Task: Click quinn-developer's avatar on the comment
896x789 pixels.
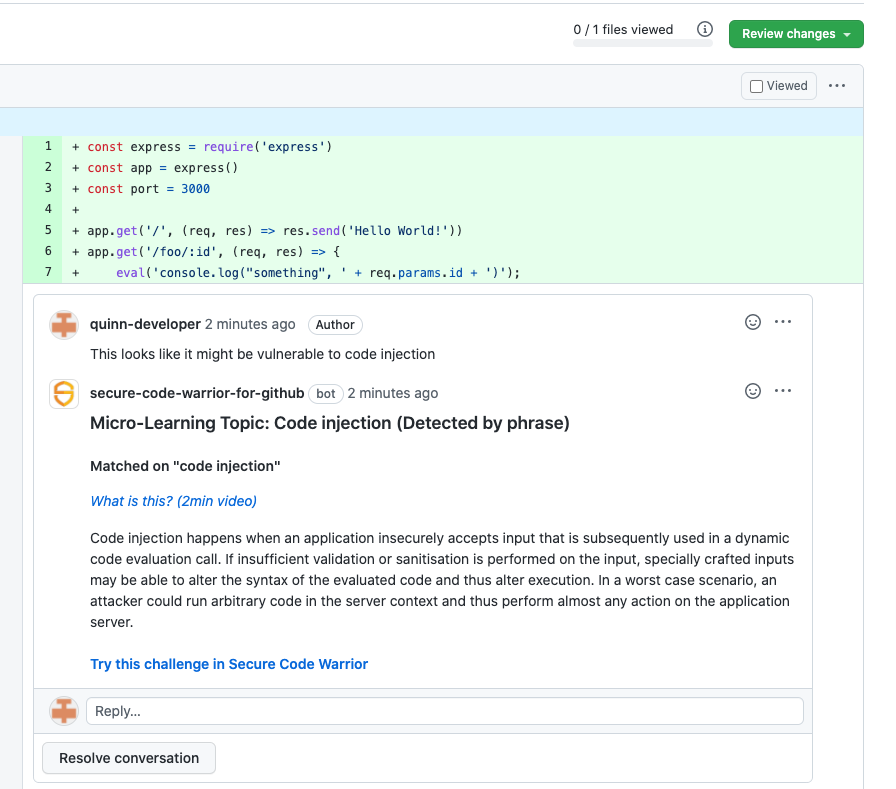Action: tap(64, 325)
